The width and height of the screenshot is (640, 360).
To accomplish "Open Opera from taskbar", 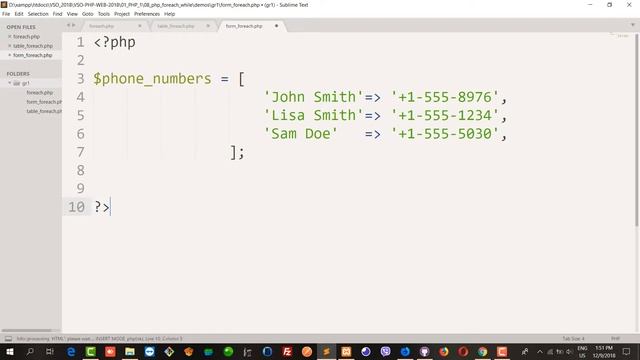I will (x=463, y=351).
